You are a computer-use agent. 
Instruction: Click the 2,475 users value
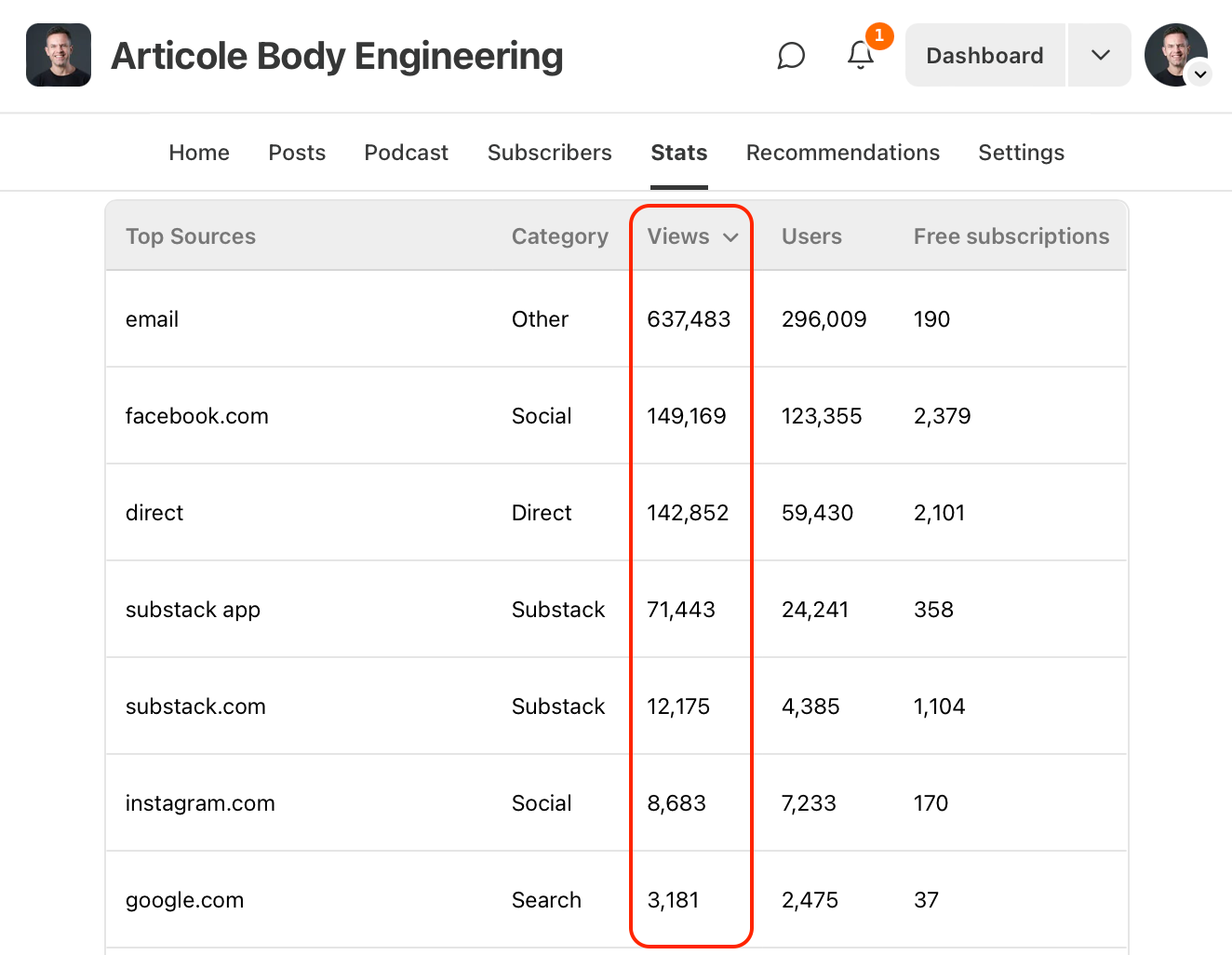810,900
